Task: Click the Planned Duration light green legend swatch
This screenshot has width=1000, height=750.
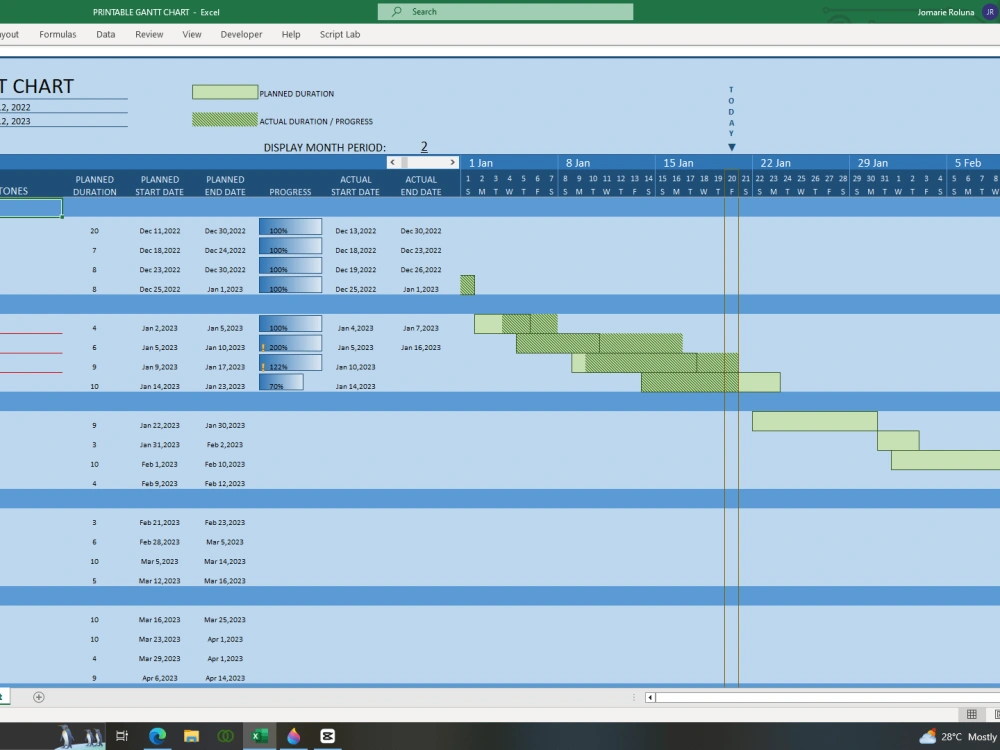Action: (x=225, y=92)
